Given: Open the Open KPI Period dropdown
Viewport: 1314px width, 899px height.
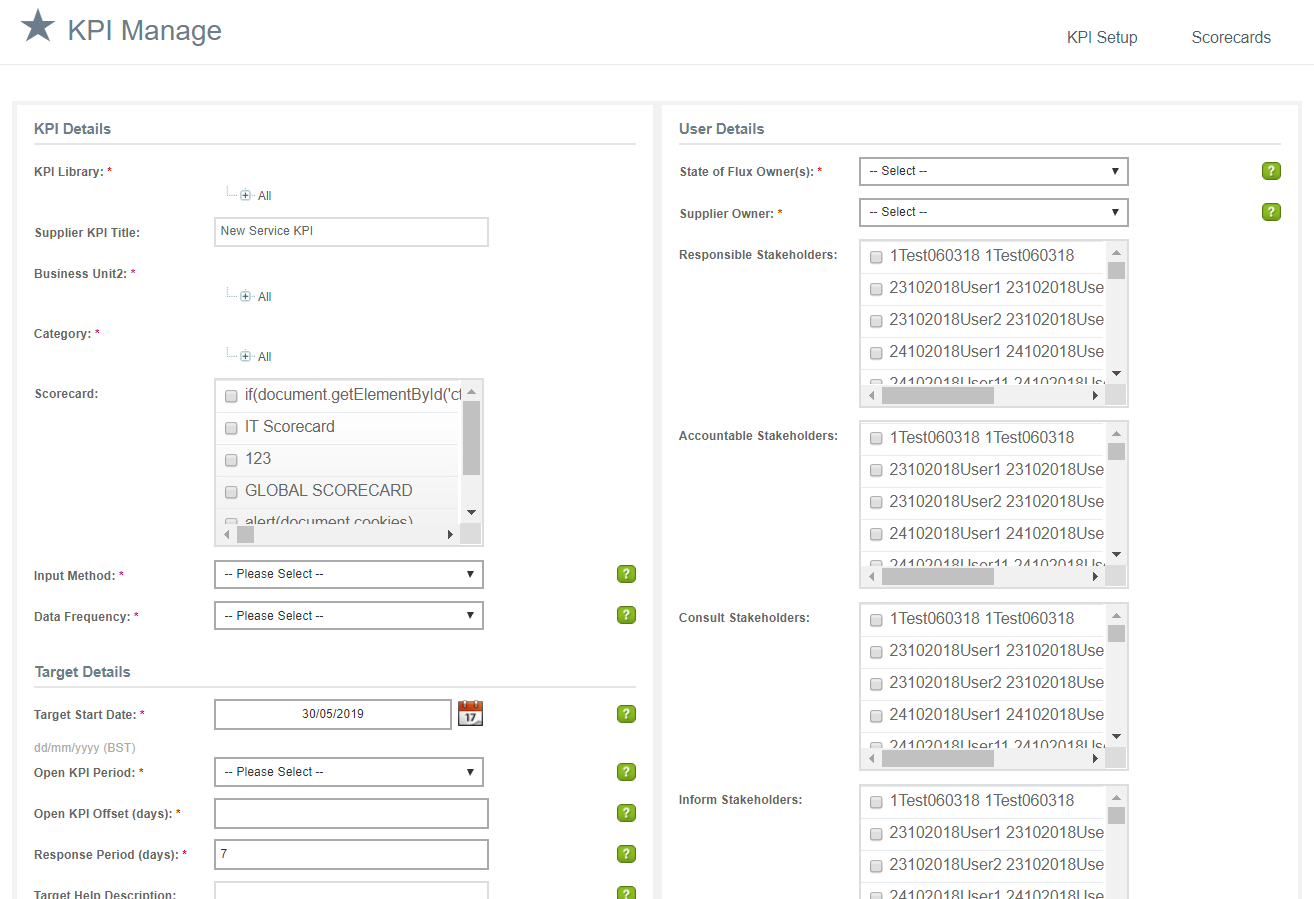Looking at the screenshot, I should pyautogui.click(x=348, y=771).
